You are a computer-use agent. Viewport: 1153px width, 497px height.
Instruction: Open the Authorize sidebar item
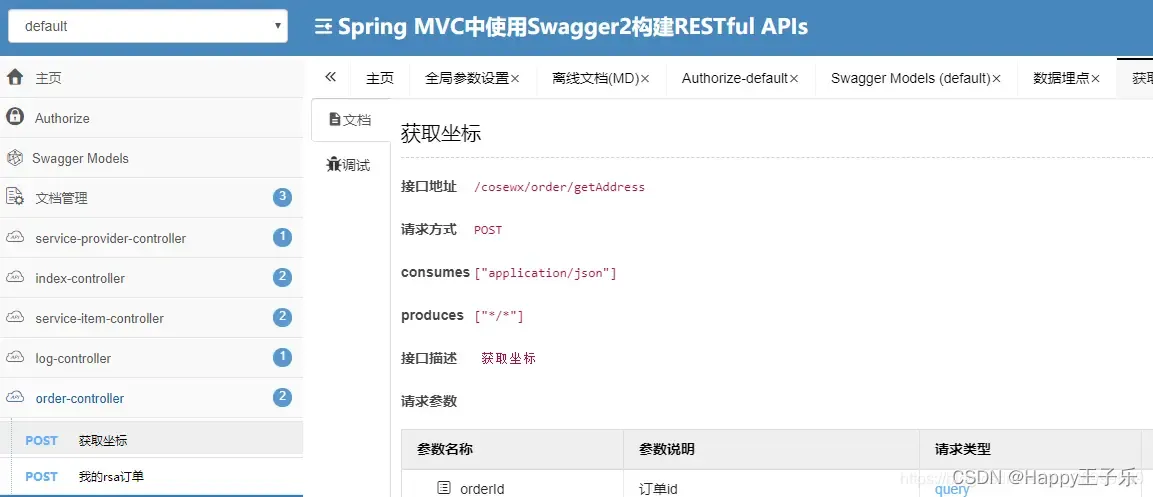[151, 118]
